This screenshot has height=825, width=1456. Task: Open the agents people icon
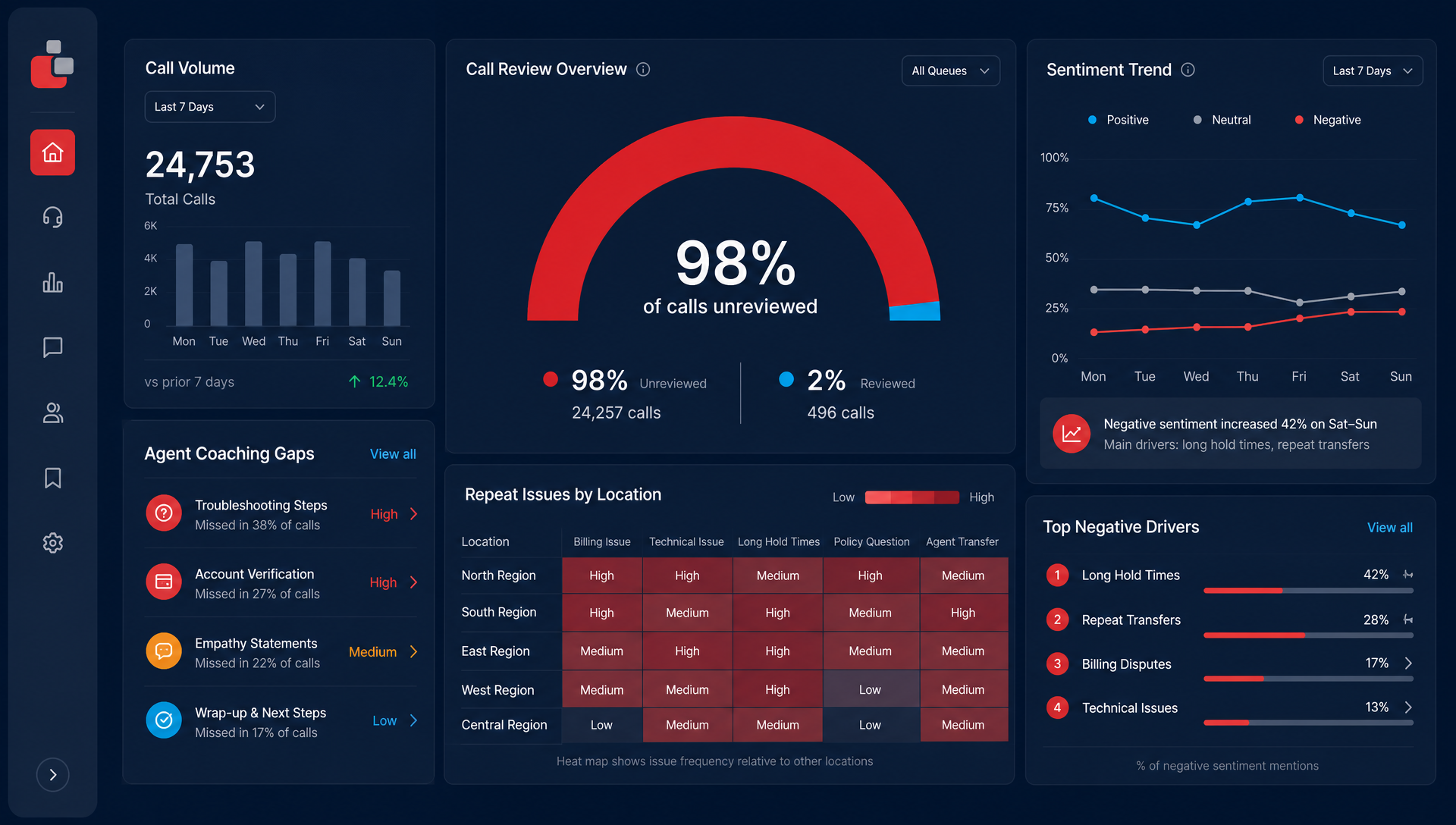pos(52,412)
